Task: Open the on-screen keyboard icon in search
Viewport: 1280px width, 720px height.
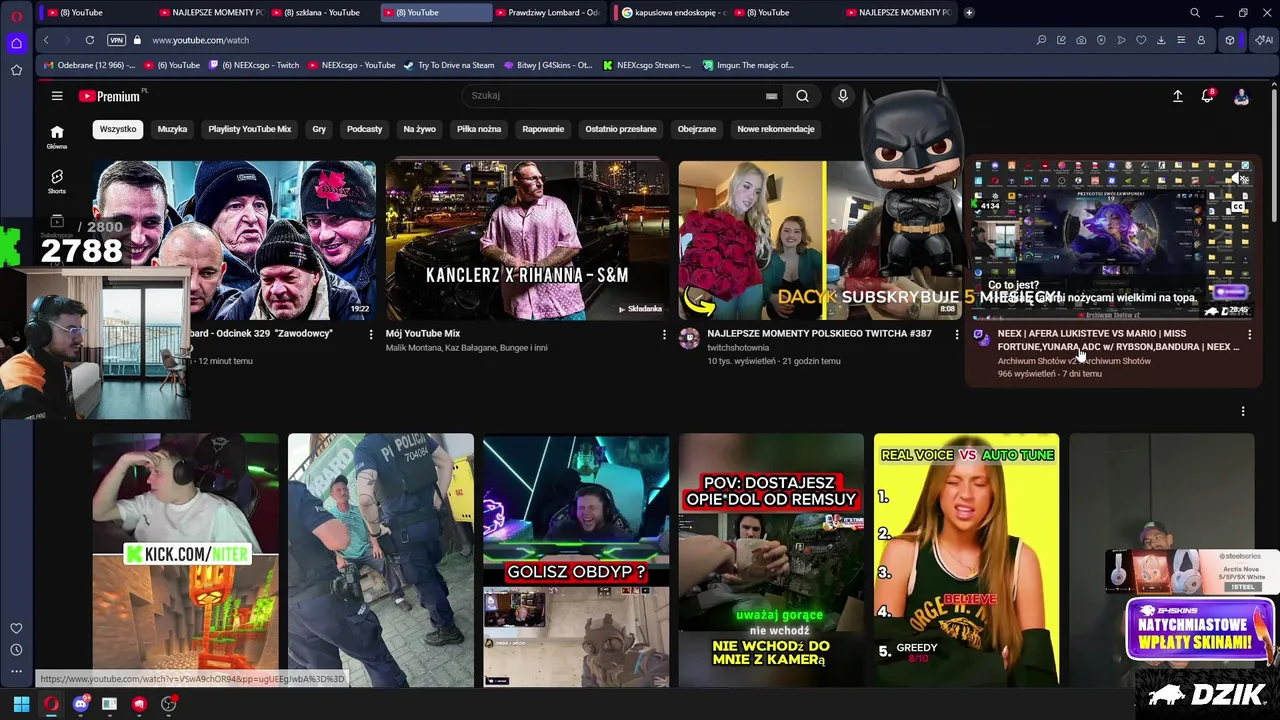Action: tap(771, 96)
